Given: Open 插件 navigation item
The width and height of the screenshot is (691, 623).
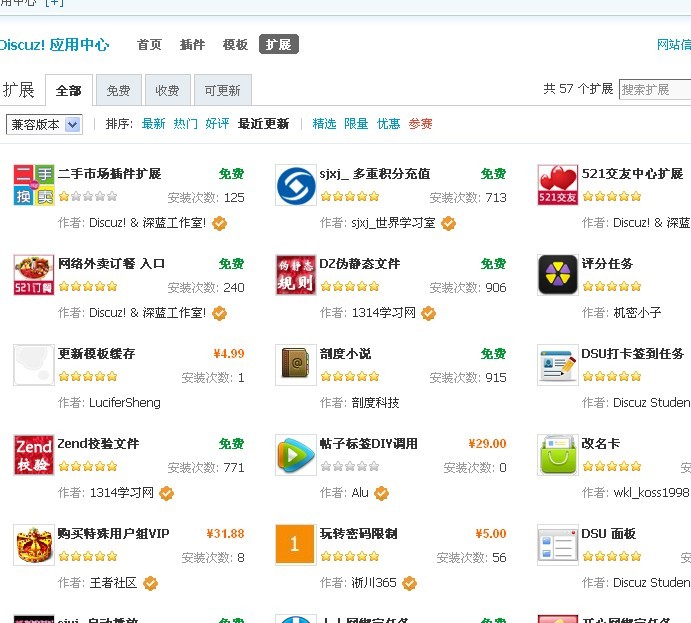Looking at the screenshot, I should (193, 44).
